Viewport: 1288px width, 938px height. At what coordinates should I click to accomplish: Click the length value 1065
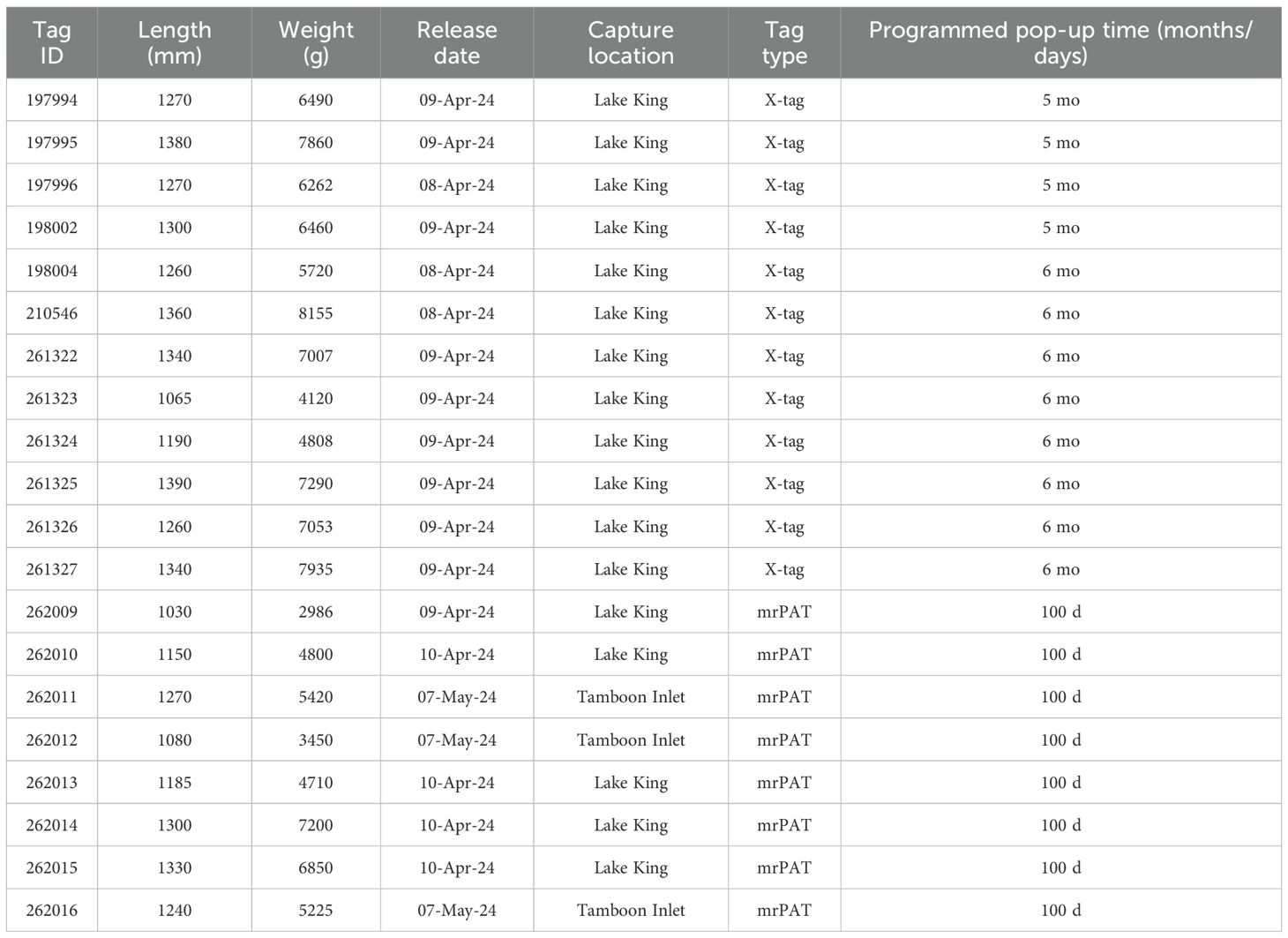[175, 399]
